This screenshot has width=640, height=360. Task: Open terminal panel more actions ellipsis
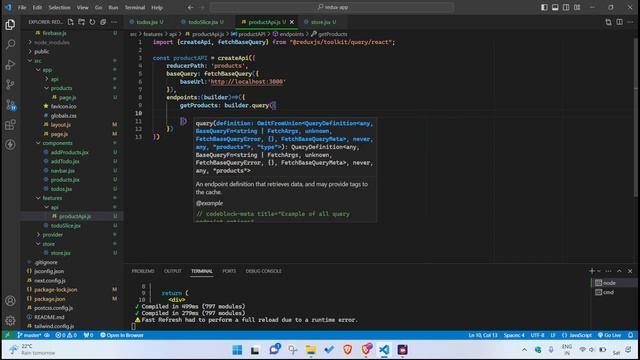[x=608, y=271]
